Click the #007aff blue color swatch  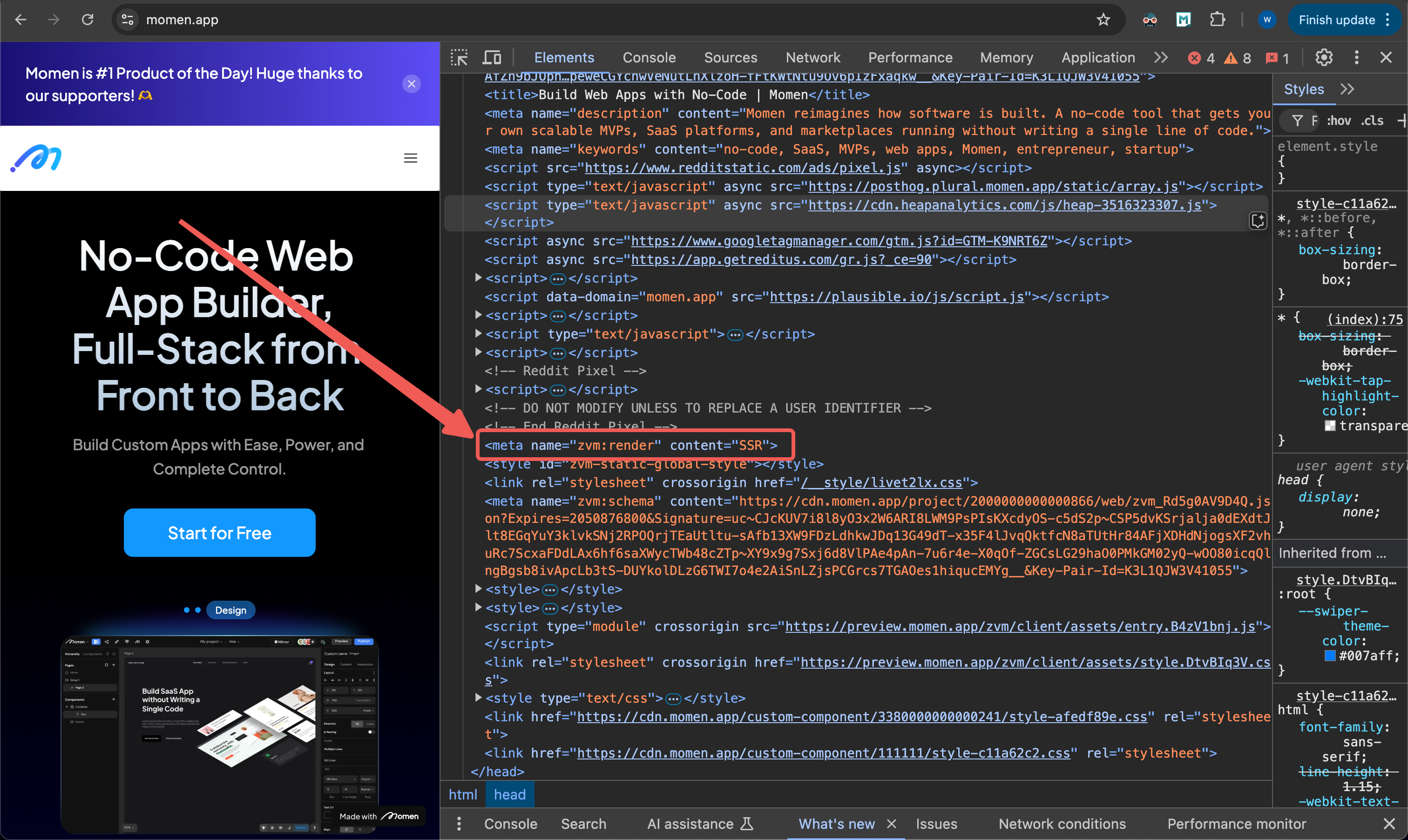1330,656
